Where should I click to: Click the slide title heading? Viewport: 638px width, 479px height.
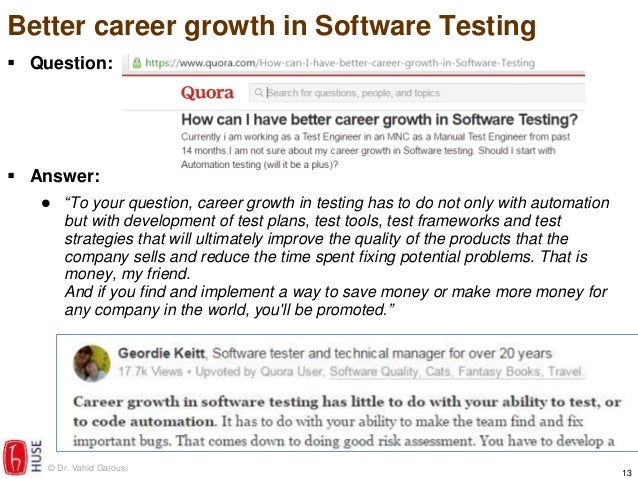272,26
